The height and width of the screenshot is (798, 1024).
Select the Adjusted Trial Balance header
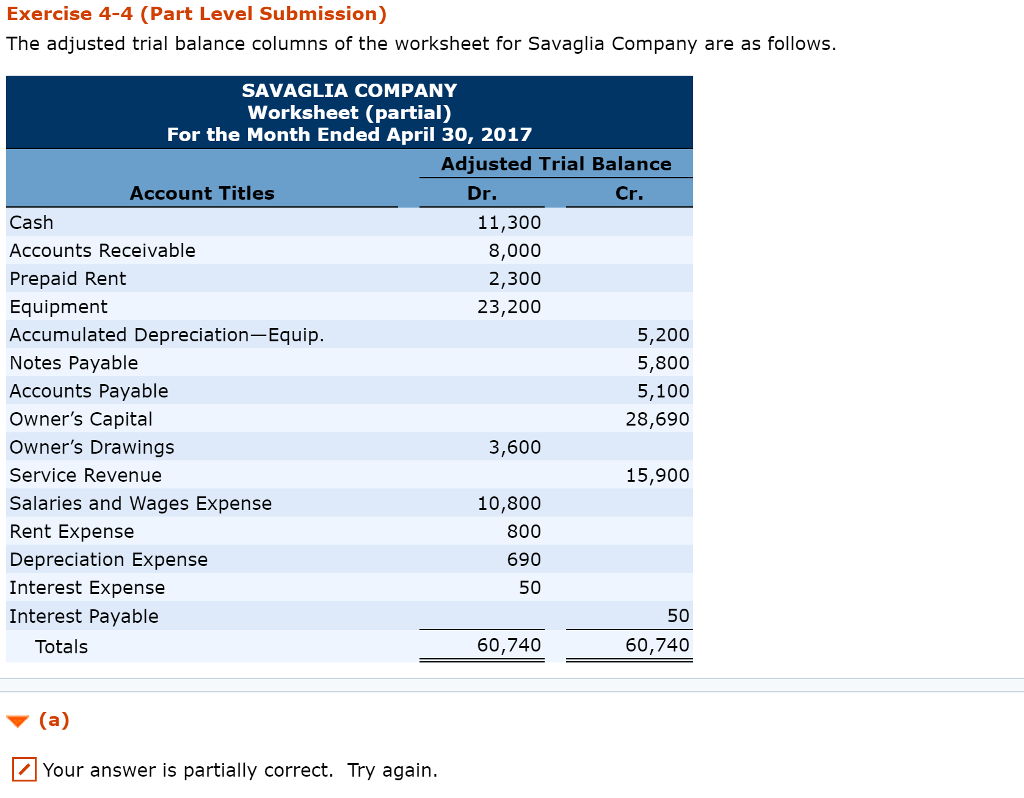(556, 164)
